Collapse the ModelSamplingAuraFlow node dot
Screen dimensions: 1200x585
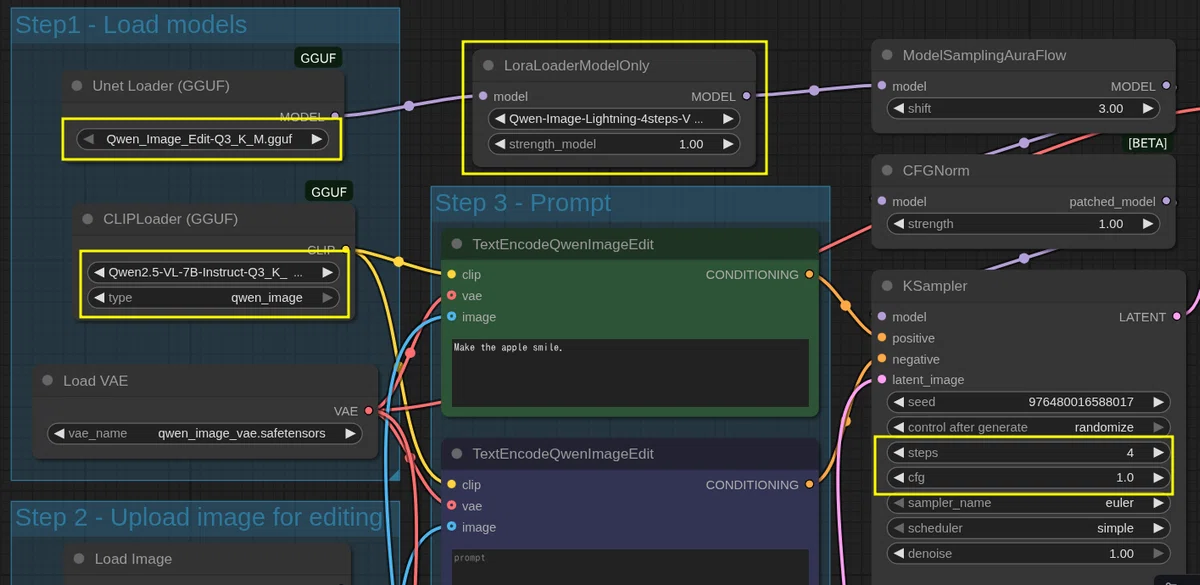(x=887, y=56)
